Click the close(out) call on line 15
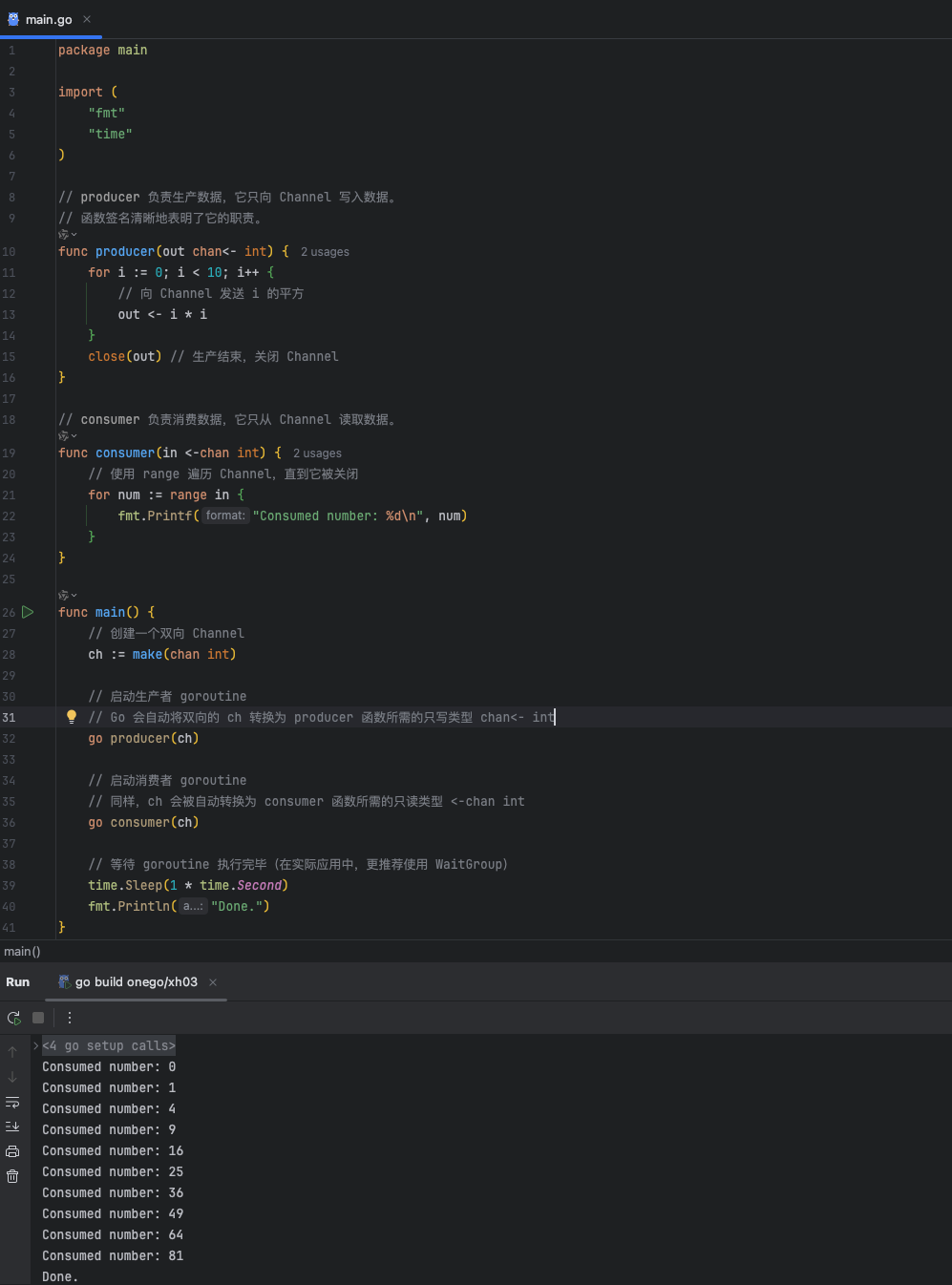Screen dimensions: 952x1285 125,356
